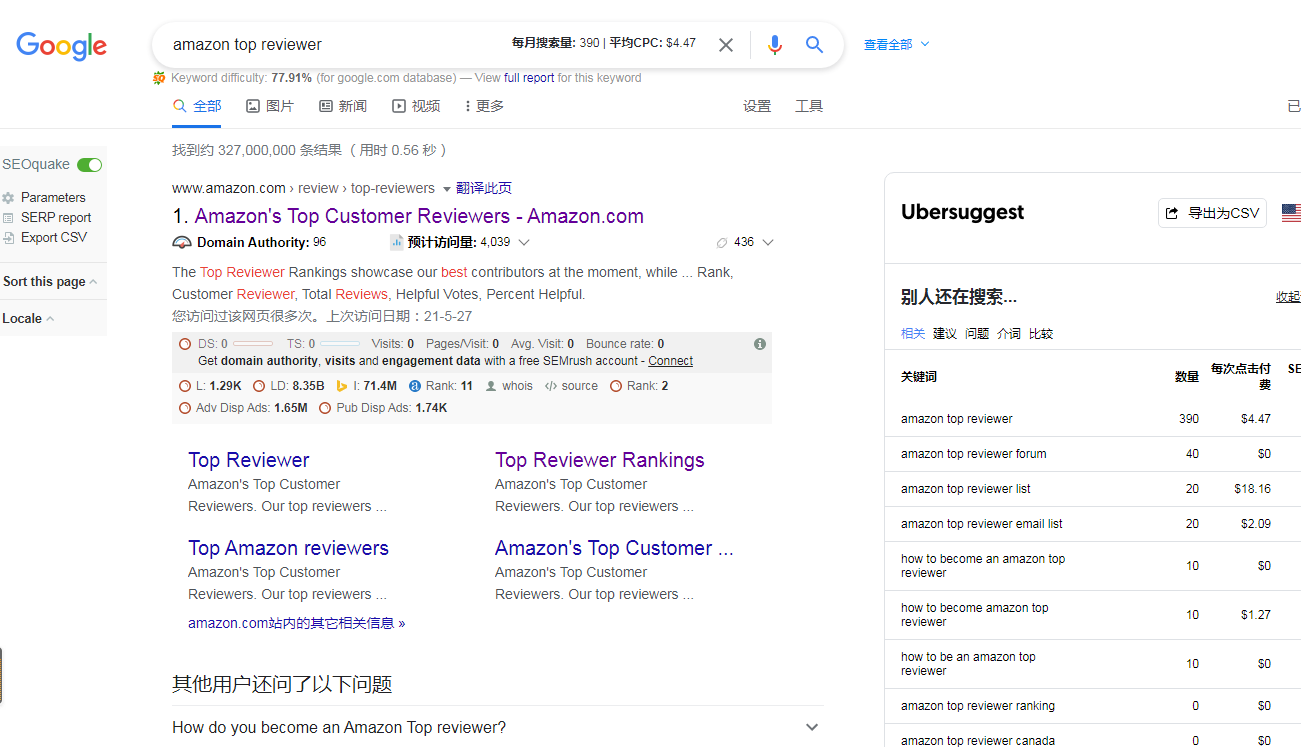Click 翻译此页 translate link
The image size is (1301, 747).
pos(484,188)
